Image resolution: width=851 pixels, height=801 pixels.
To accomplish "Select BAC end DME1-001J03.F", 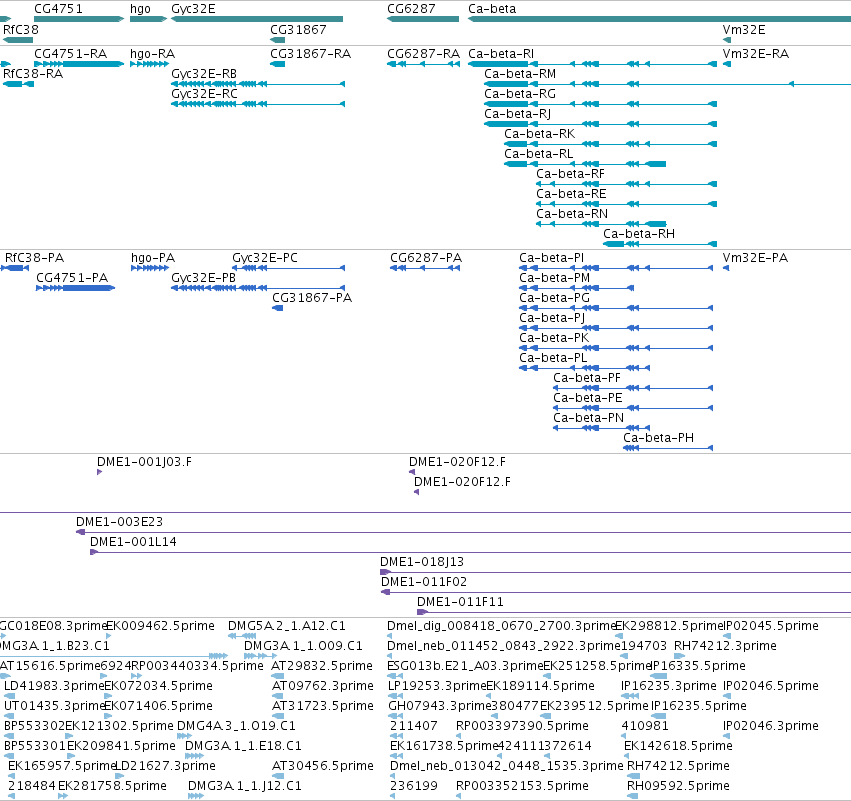I will pyautogui.click(x=144, y=462).
